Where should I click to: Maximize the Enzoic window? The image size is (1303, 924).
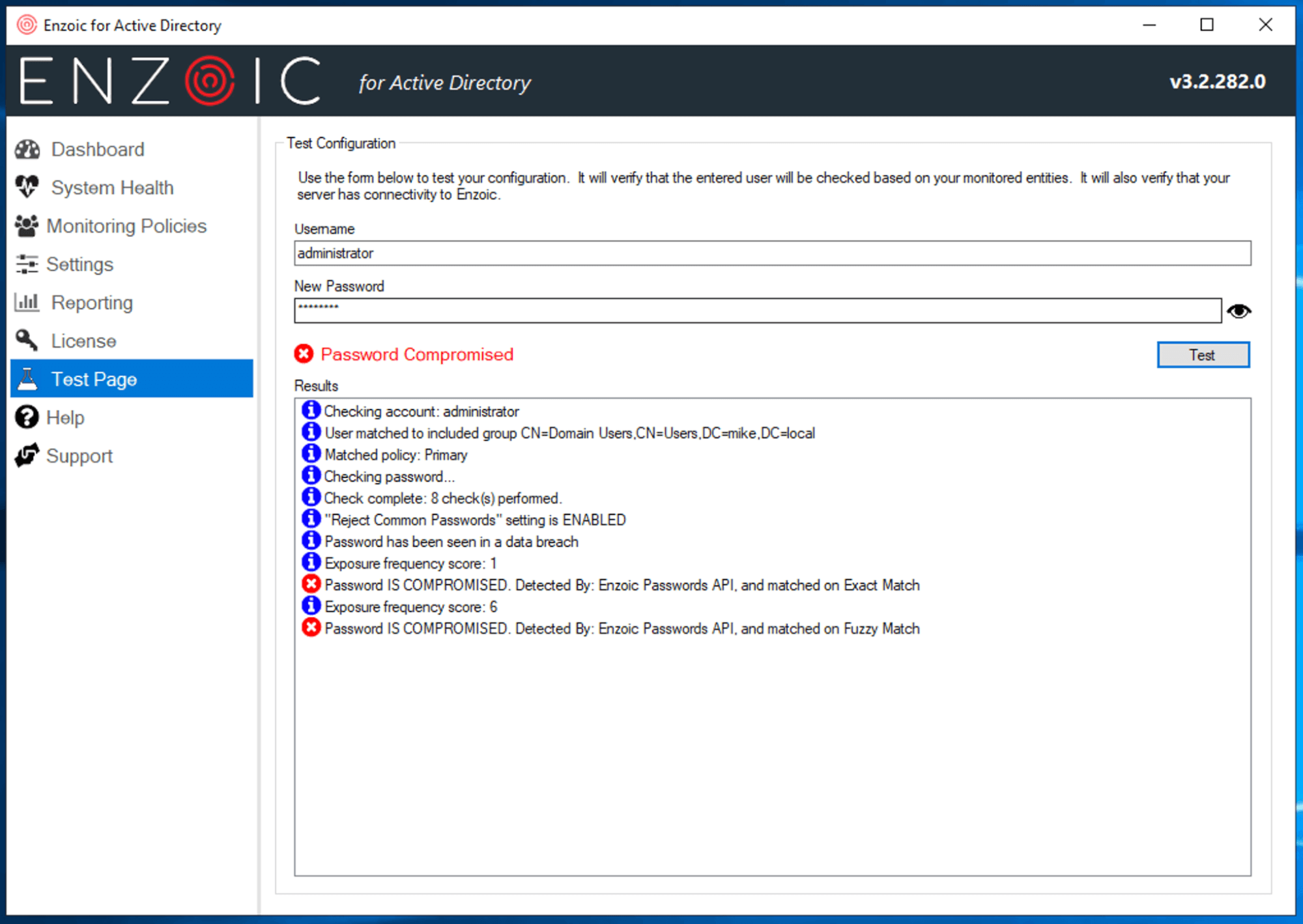click(x=1207, y=25)
